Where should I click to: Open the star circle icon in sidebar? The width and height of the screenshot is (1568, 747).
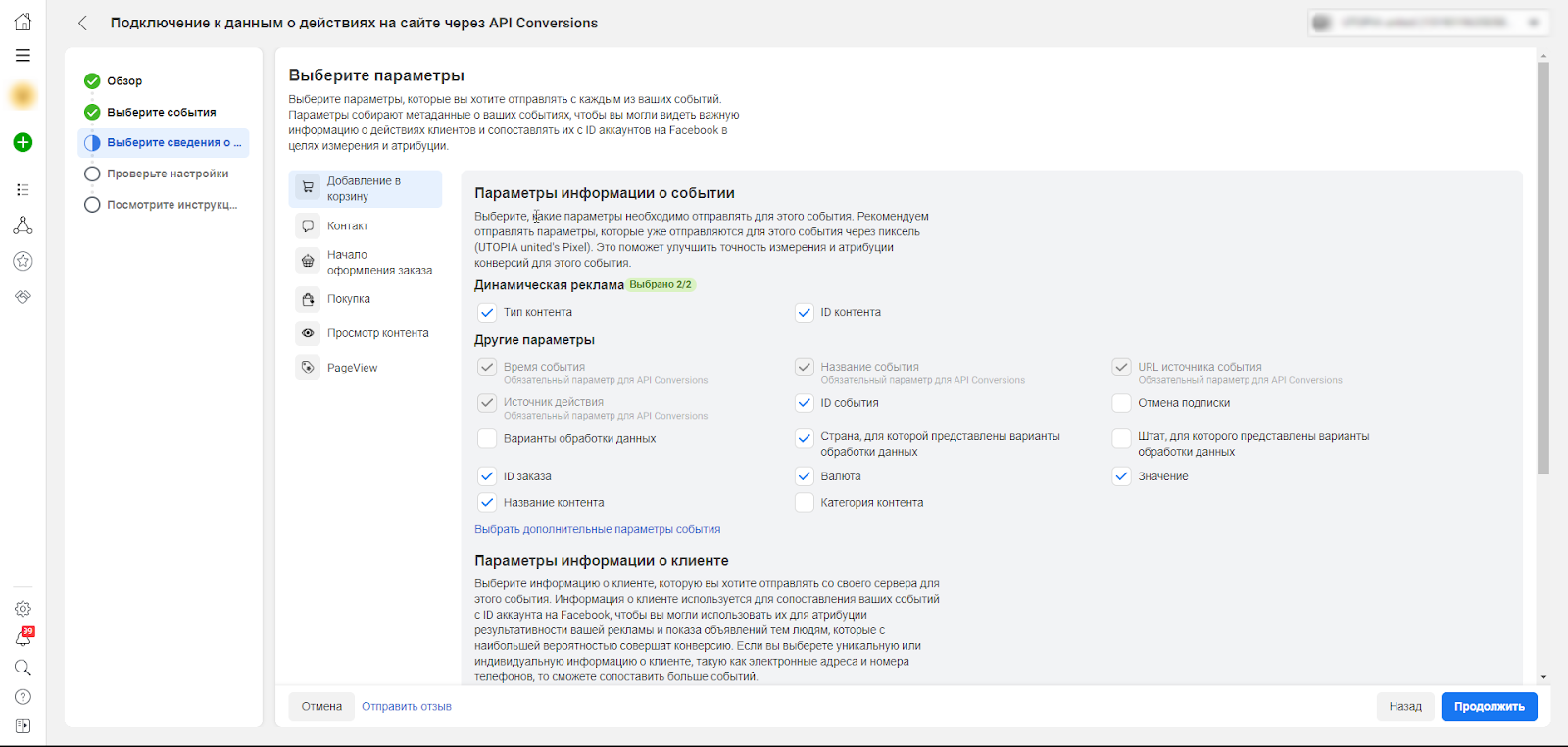point(23,261)
